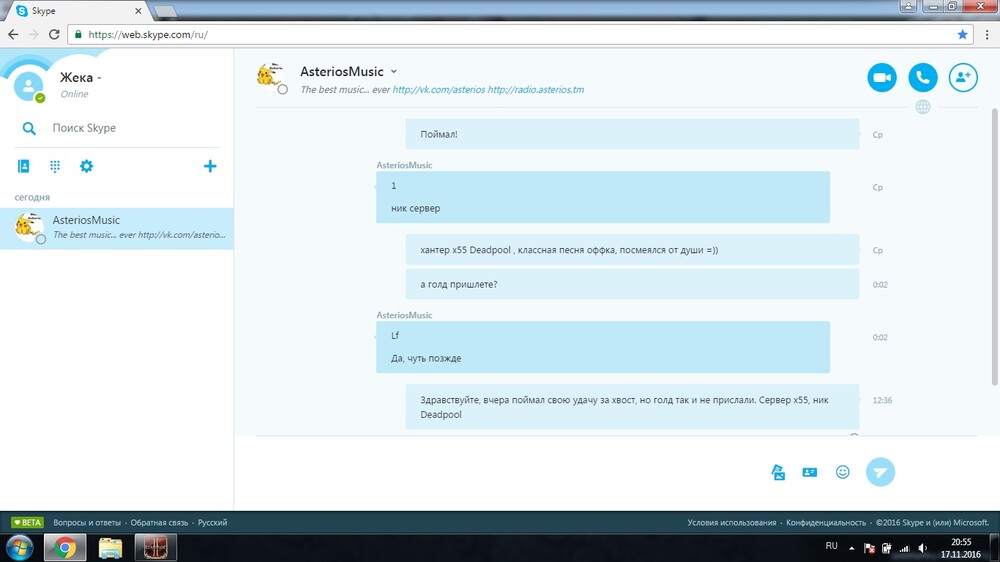Expand the AsteriosMusic name dropdown
This screenshot has width=1000, height=562.
point(393,71)
